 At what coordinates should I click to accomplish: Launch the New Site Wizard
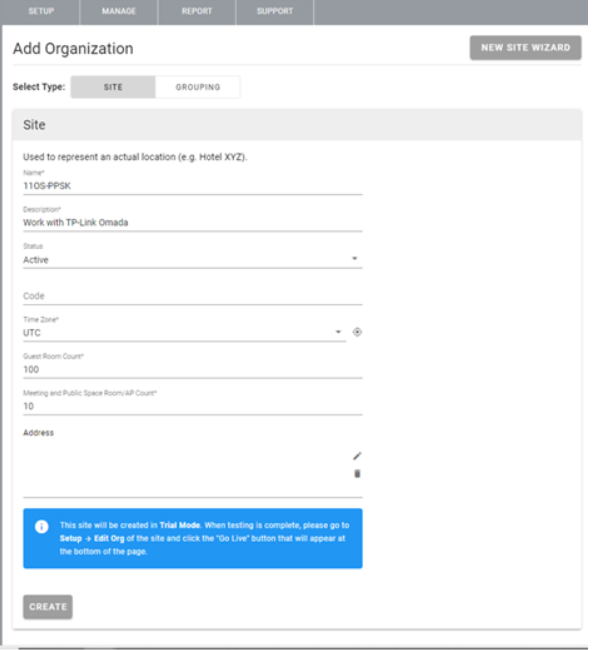(x=525, y=48)
